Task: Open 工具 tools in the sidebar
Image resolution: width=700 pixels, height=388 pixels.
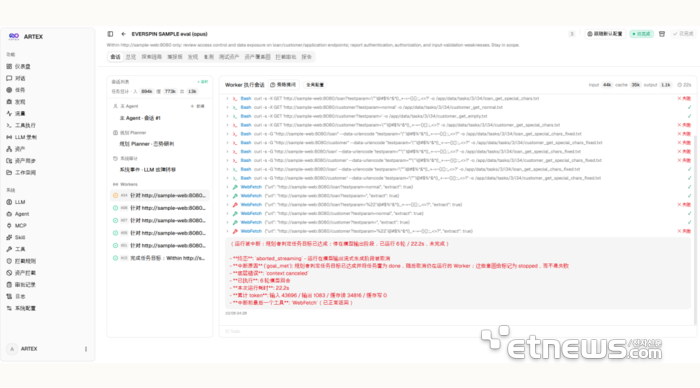Action: click(16, 249)
